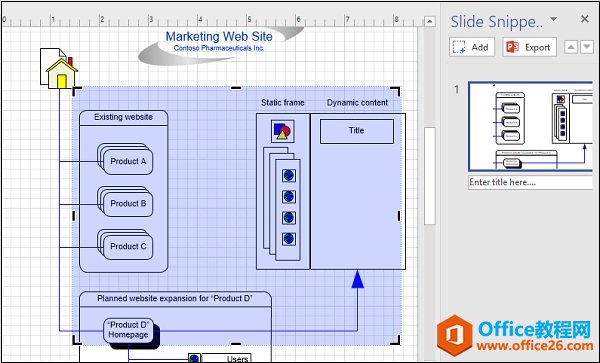Screen dimensions: 600x363
Task: Move snippet down with arrow button
Action: coord(587,47)
